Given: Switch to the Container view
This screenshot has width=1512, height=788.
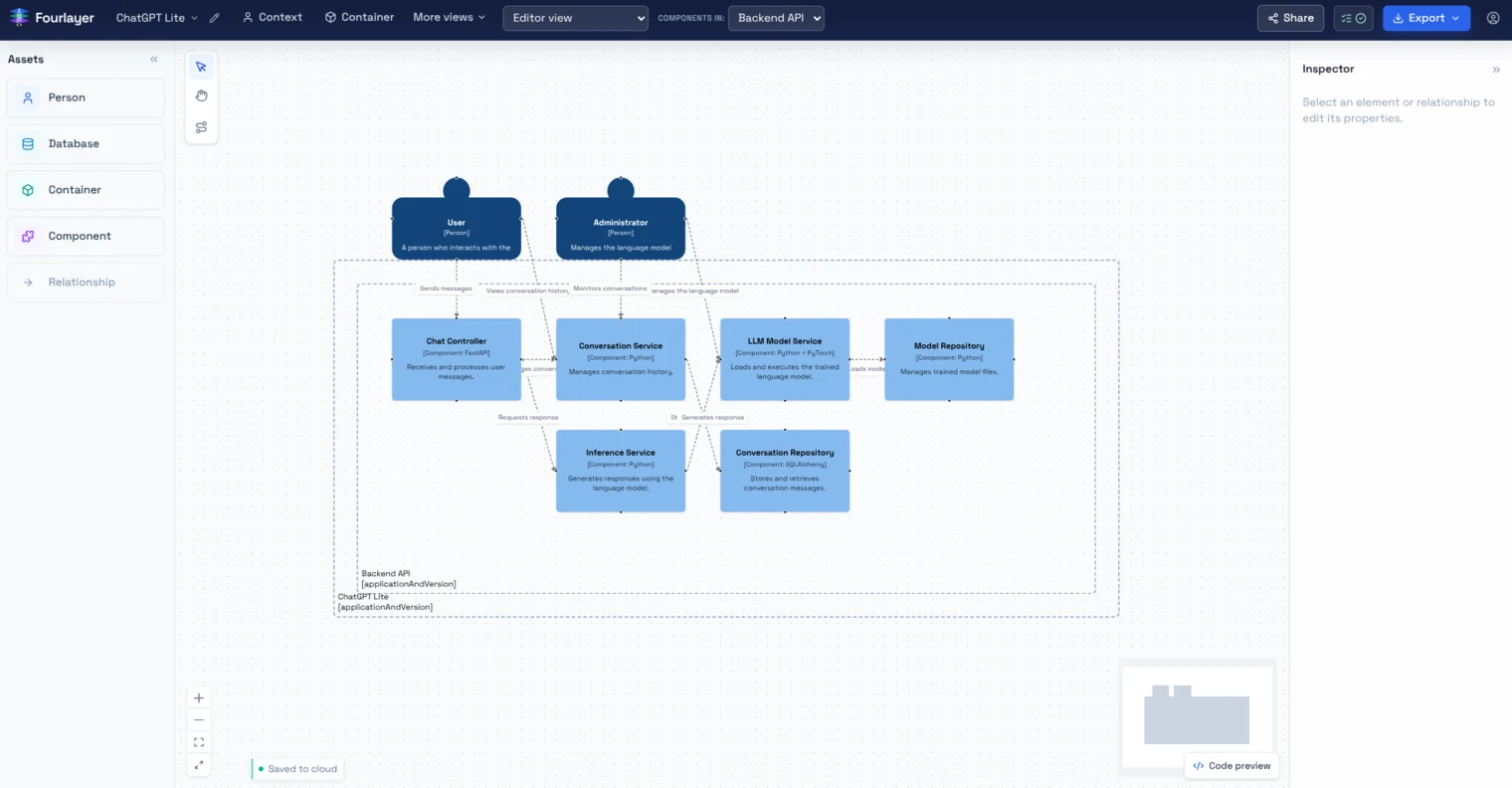Looking at the screenshot, I should click(x=359, y=18).
